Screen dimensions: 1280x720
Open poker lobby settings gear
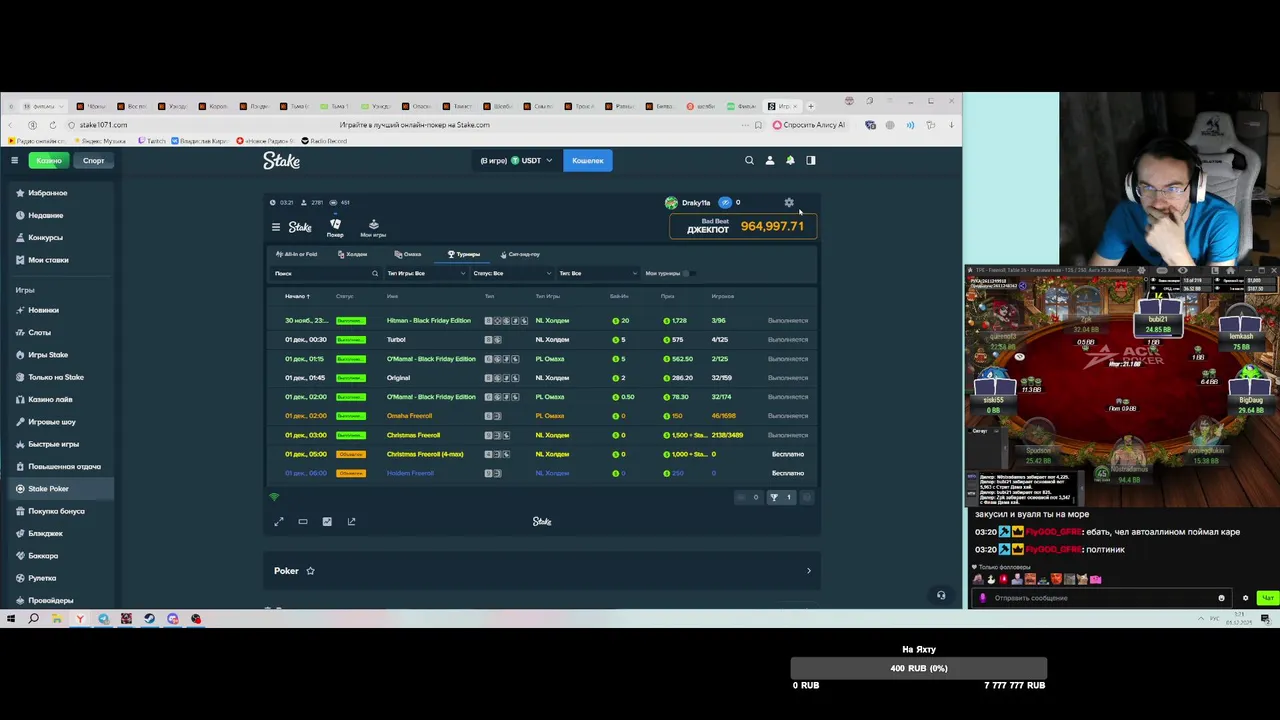(789, 203)
